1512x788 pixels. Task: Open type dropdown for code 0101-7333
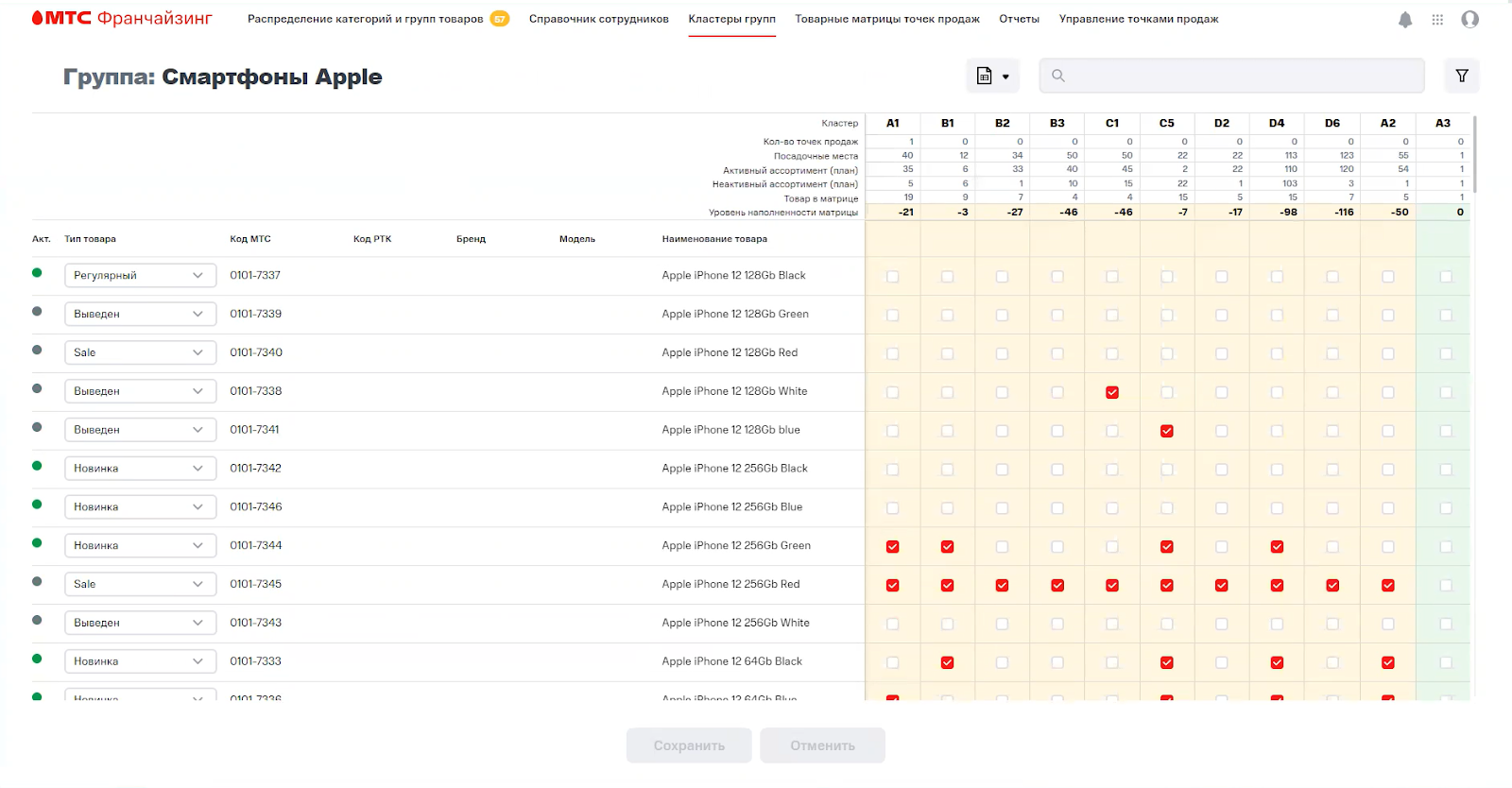(140, 661)
